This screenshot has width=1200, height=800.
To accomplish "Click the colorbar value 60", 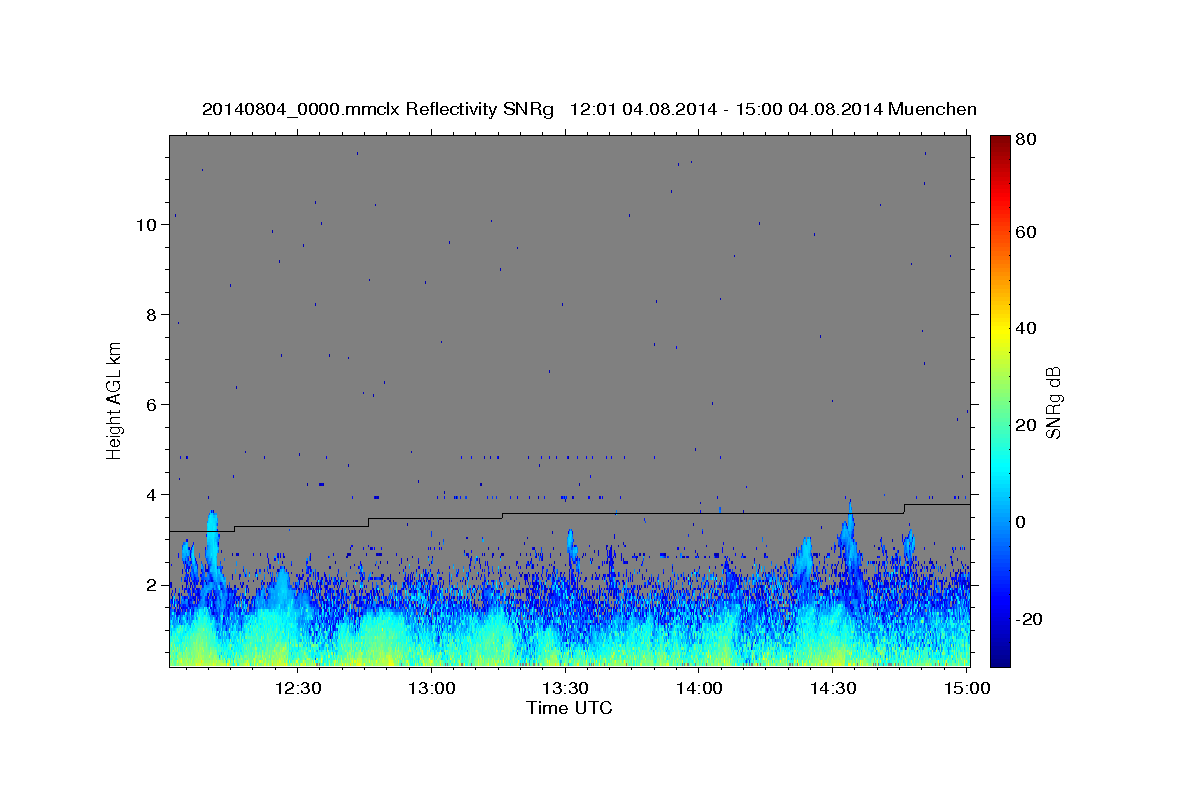I will point(1027,232).
